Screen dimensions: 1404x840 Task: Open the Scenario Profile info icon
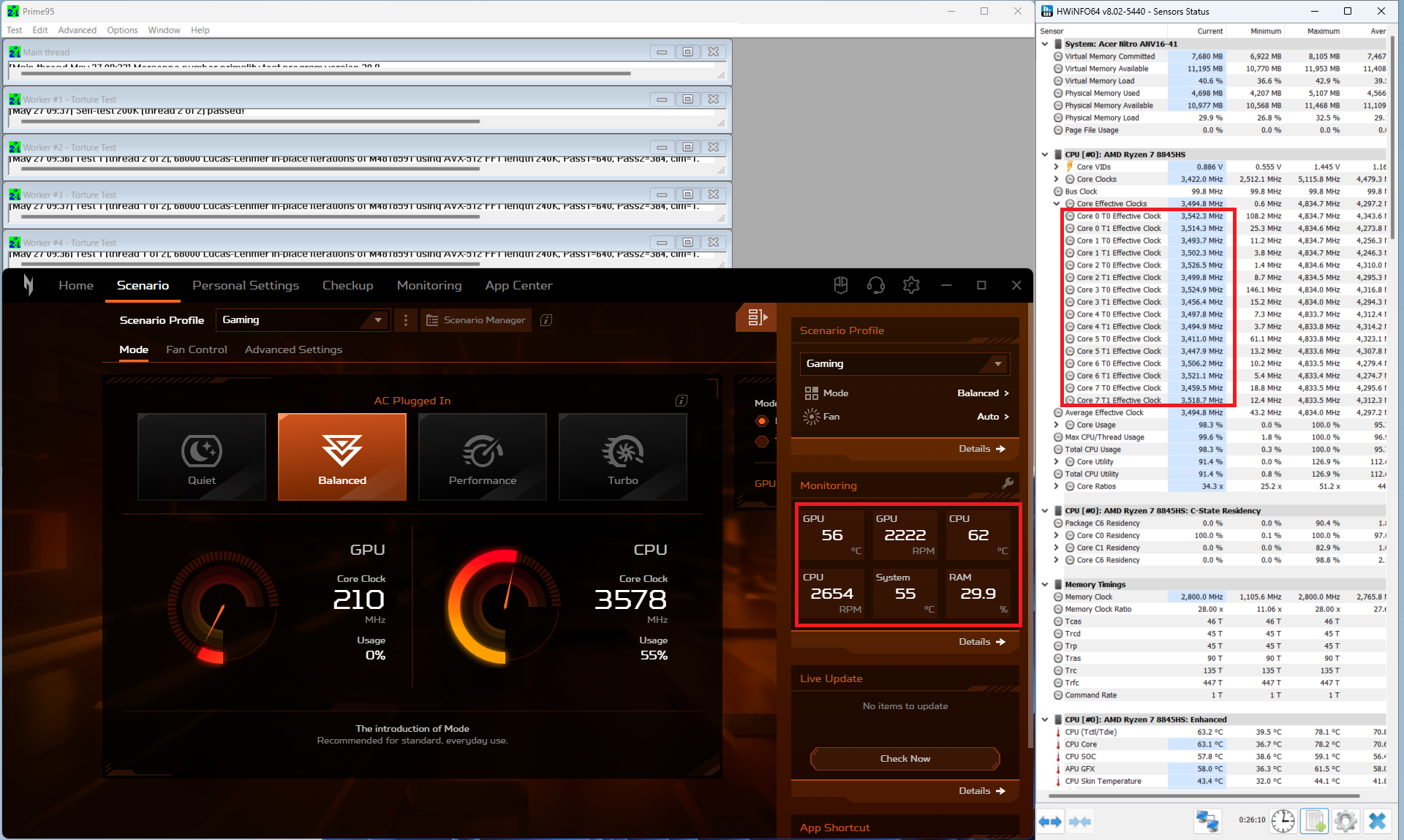(x=546, y=320)
